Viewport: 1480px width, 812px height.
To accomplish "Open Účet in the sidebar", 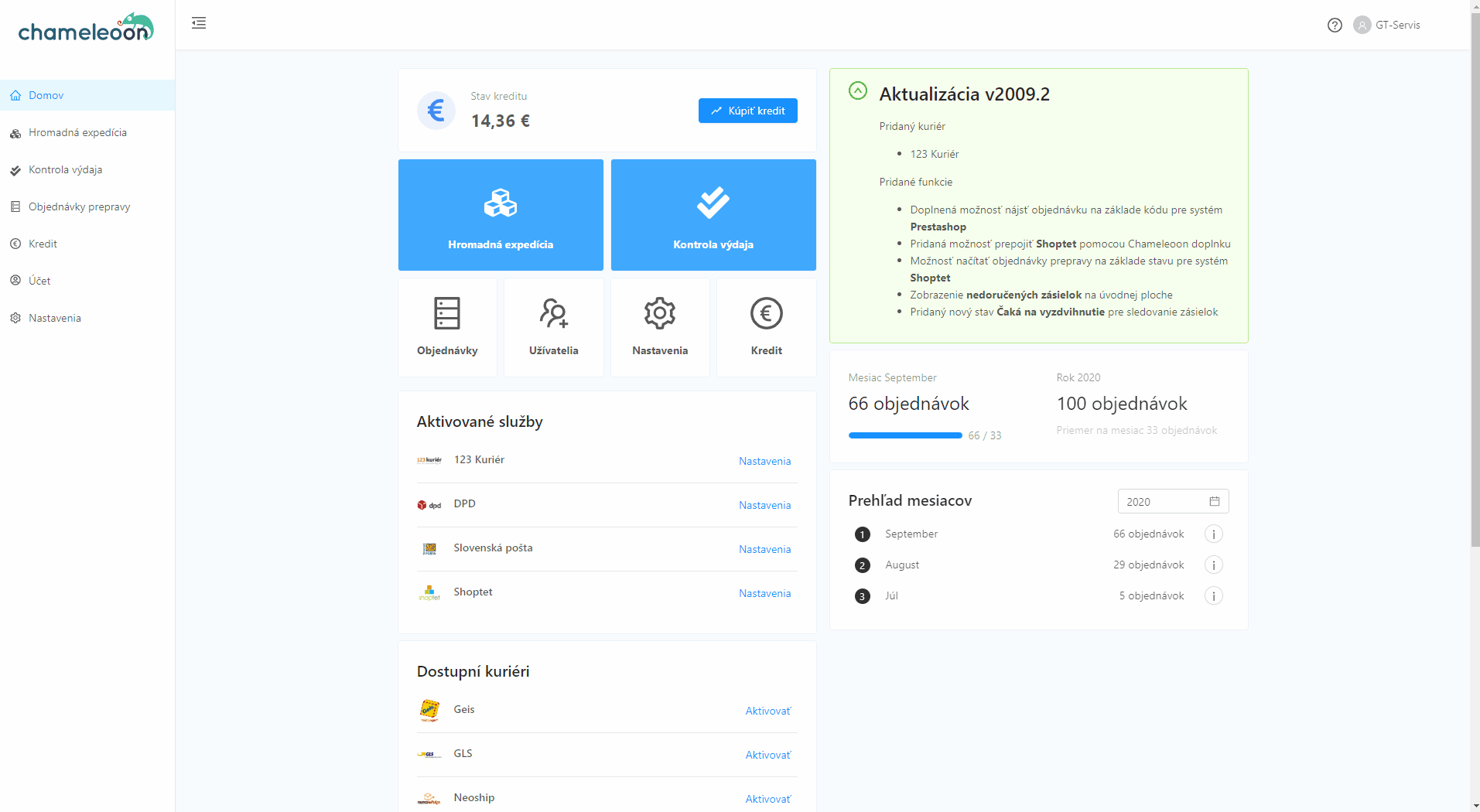I will click(x=87, y=281).
